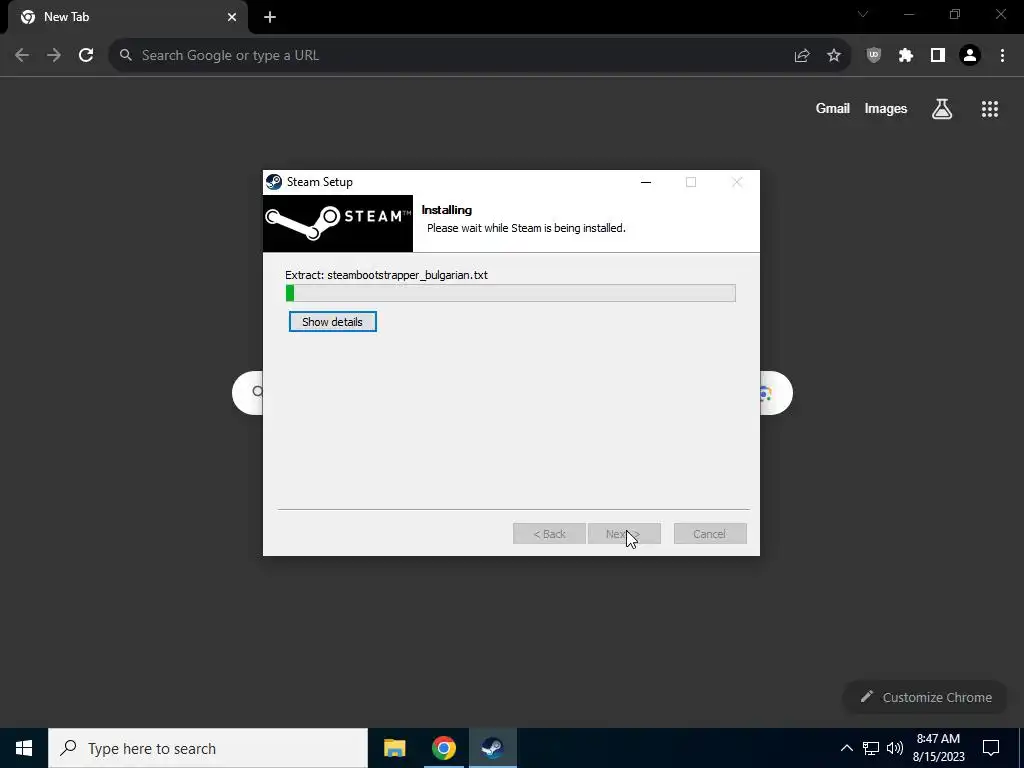Close the Steam Setup dialog

coord(737,182)
